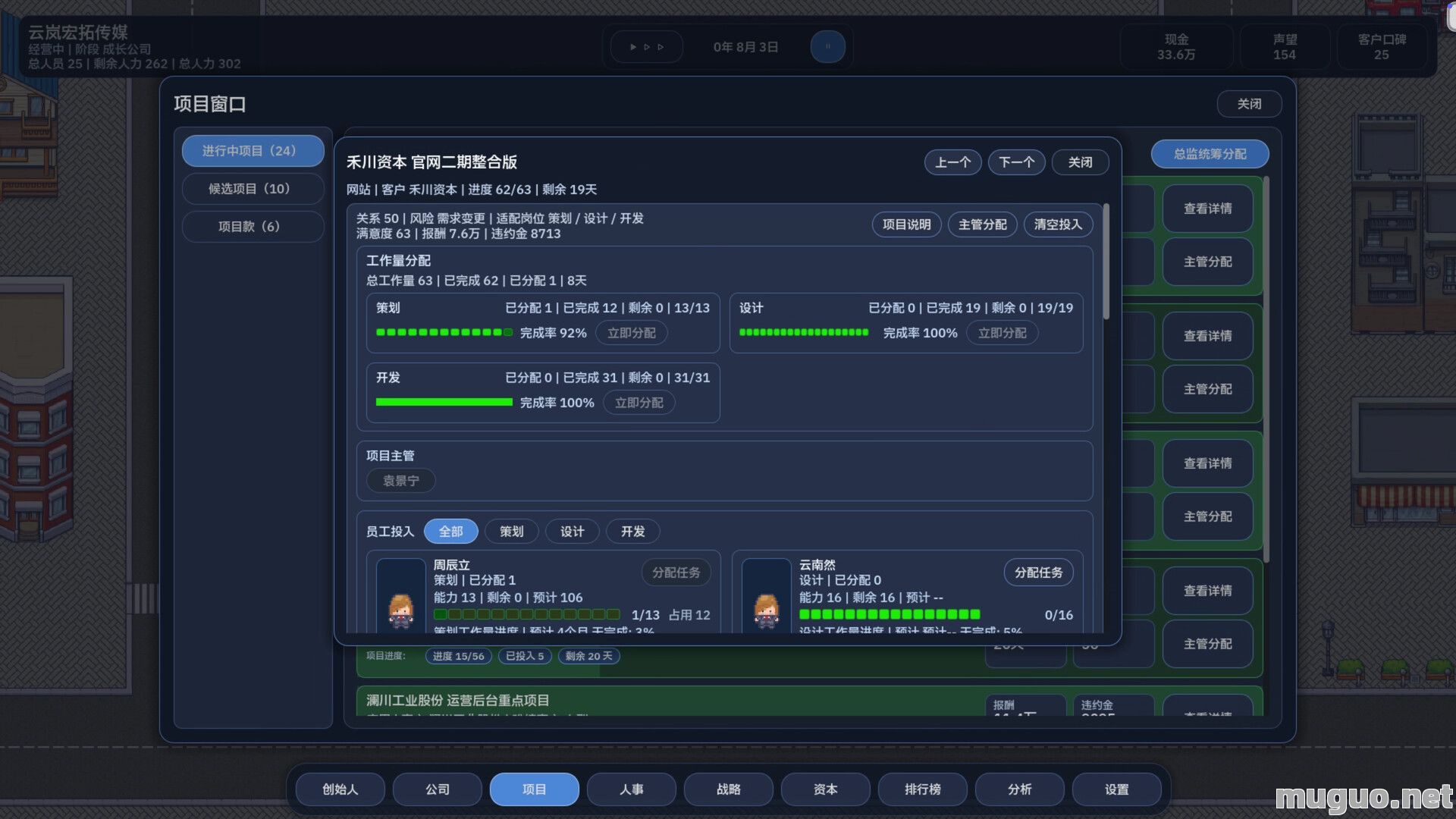This screenshot has width=1456, height=819.
Task: Open 战略 bottom menu
Action: click(728, 789)
